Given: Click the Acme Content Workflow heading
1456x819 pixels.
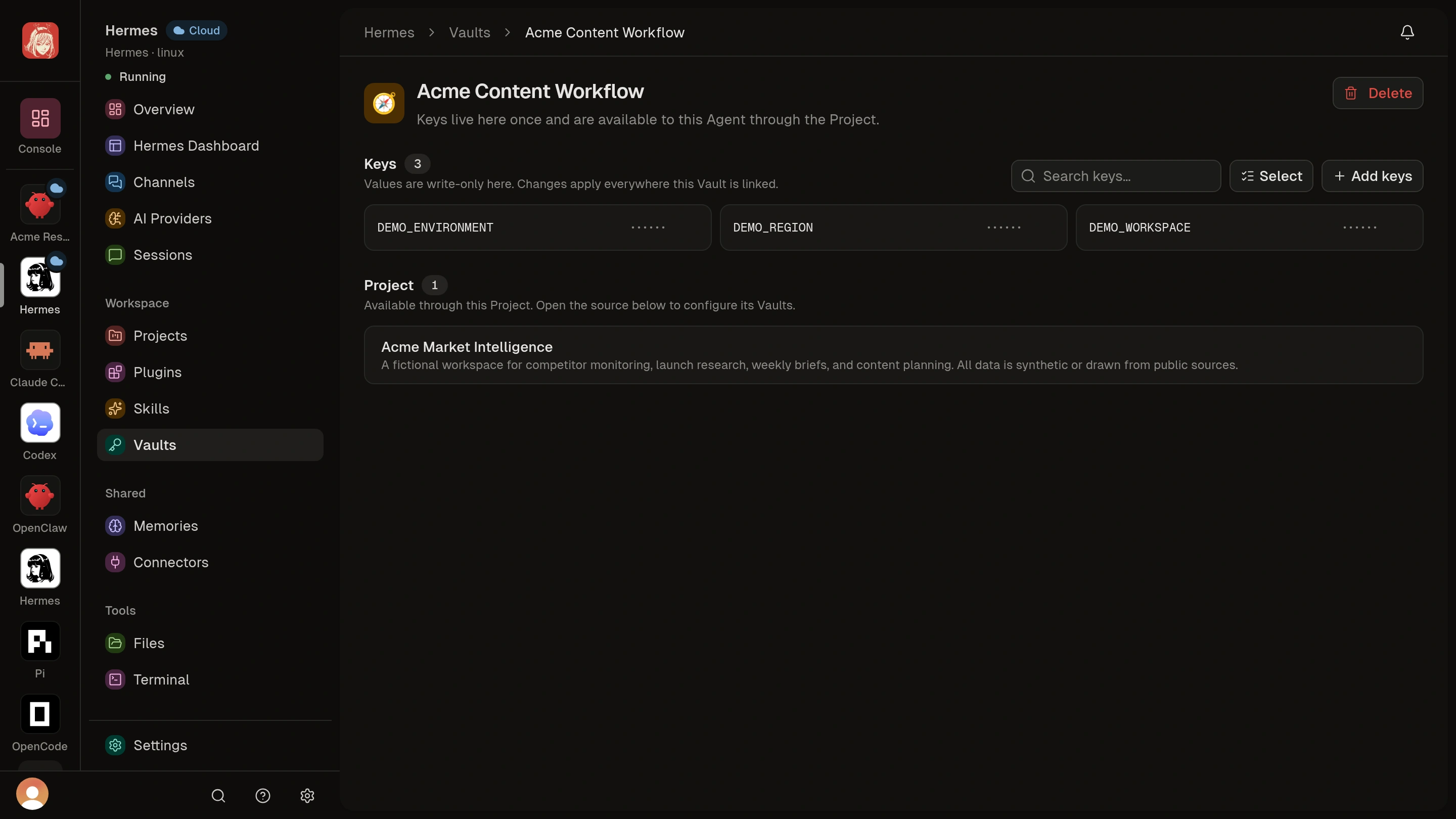Looking at the screenshot, I should 530,92.
